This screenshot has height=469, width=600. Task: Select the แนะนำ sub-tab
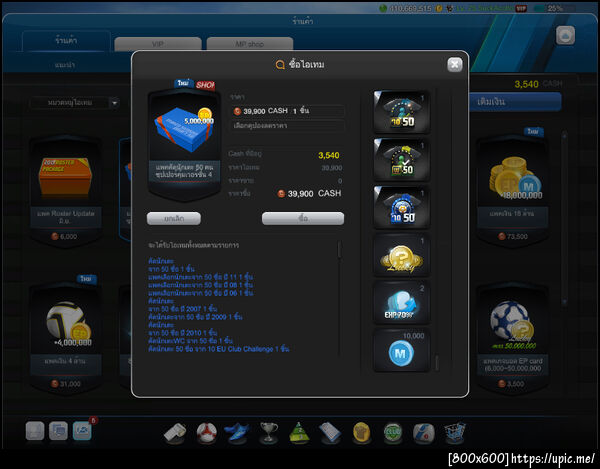(x=65, y=65)
